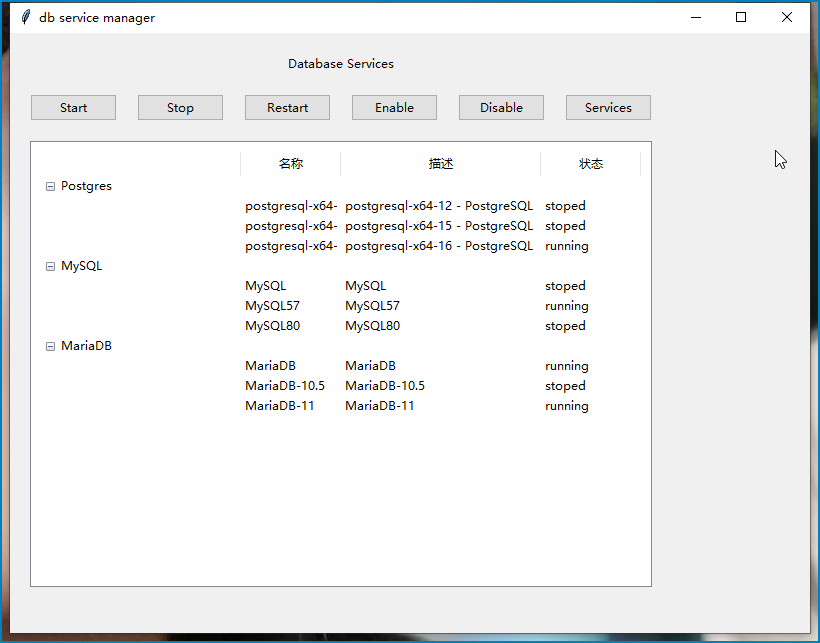Image resolution: width=820 pixels, height=643 pixels.
Task: Click the Restart button
Action: (x=287, y=108)
